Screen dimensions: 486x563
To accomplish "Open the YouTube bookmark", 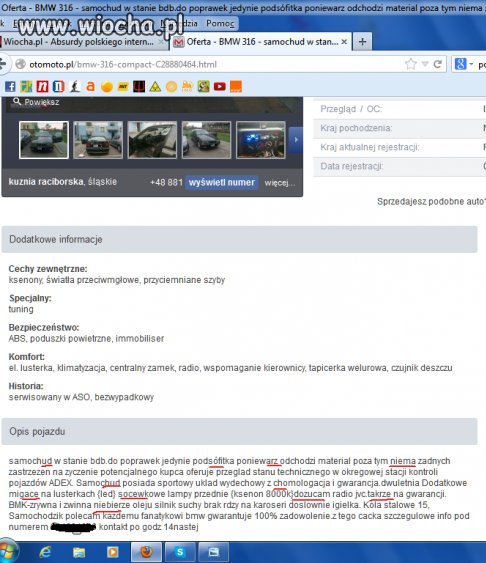I will [220, 87].
